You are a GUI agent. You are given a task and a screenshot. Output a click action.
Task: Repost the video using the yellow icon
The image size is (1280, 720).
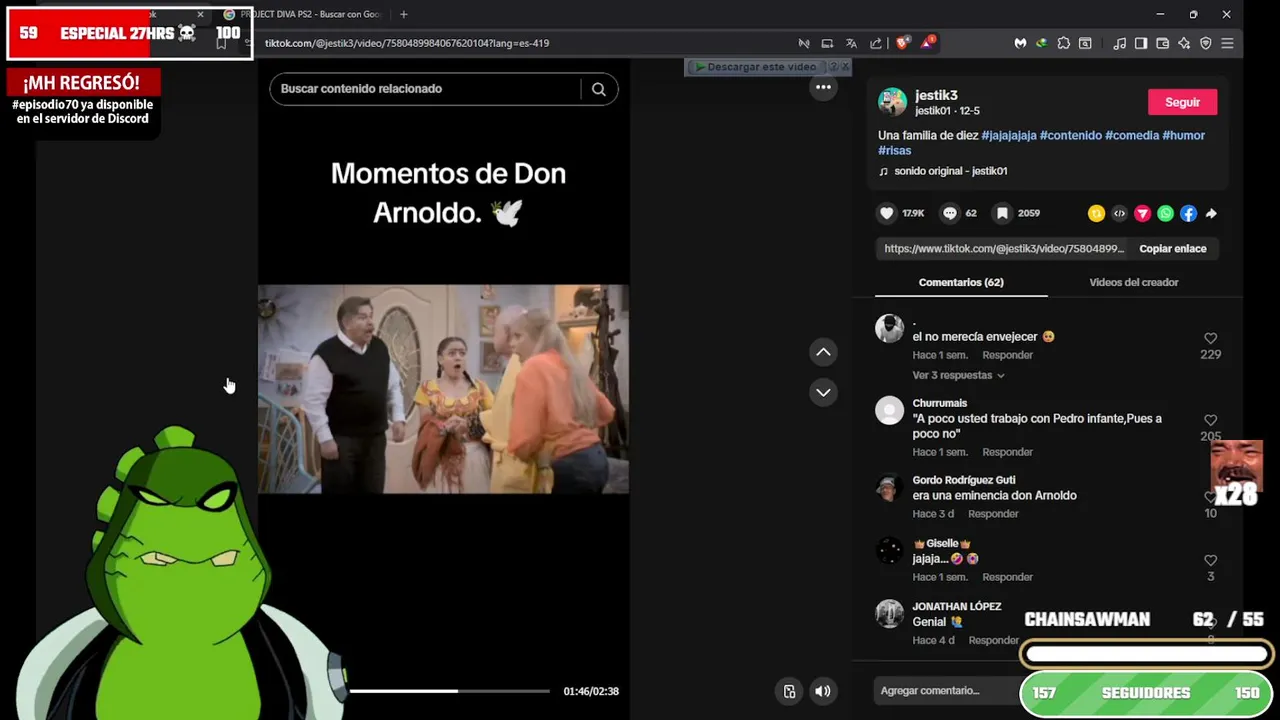(1096, 213)
